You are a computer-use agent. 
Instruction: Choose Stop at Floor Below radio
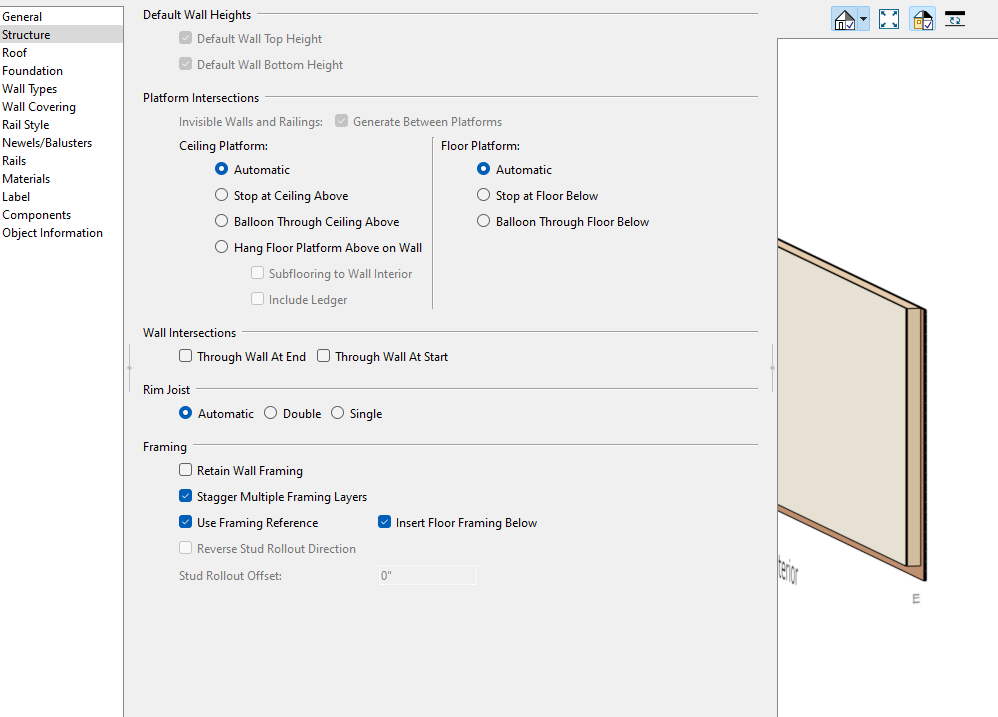coord(484,196)
